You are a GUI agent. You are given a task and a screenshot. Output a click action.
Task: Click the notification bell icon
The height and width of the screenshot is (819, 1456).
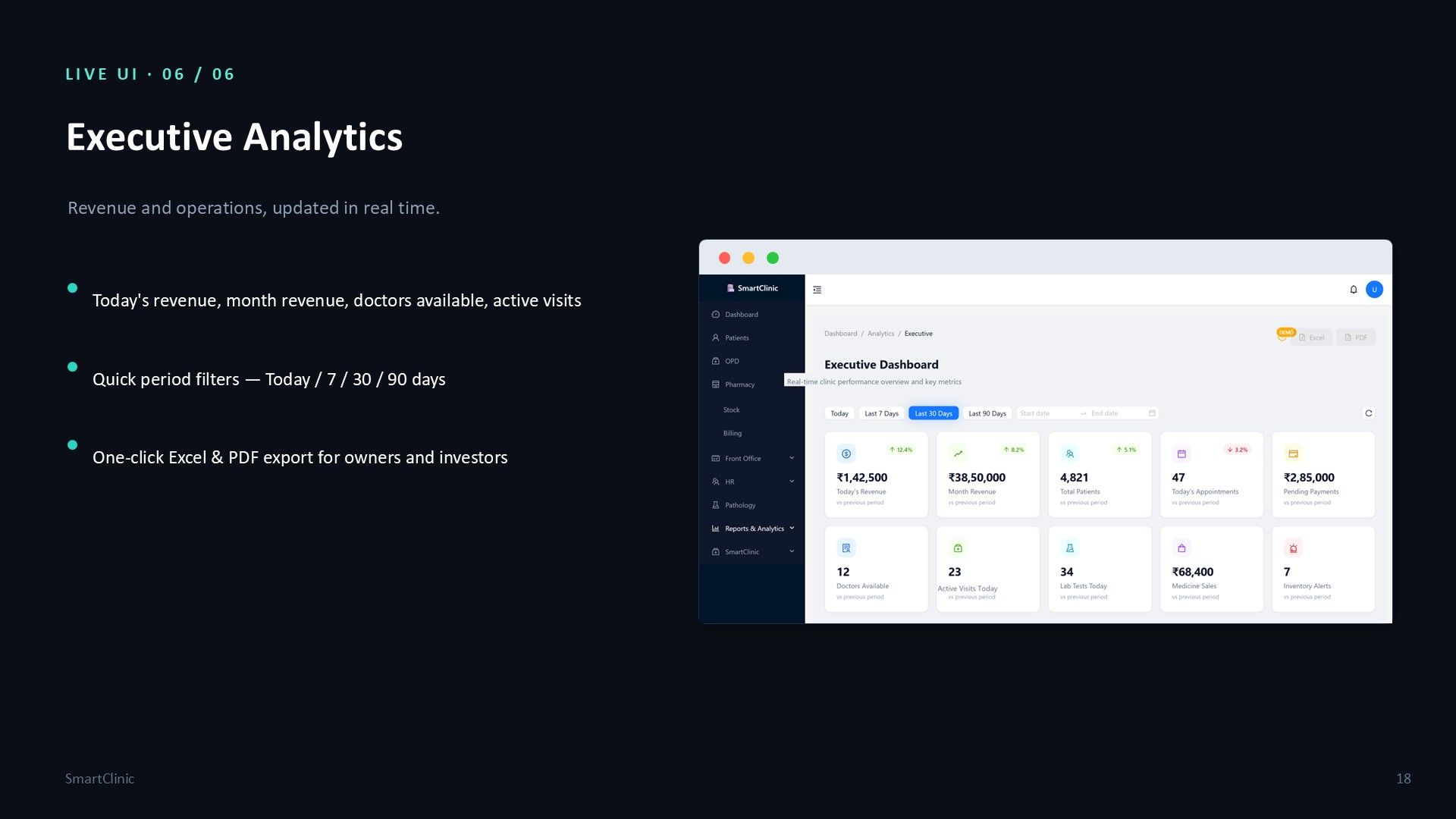click(x=1353, y=290)
